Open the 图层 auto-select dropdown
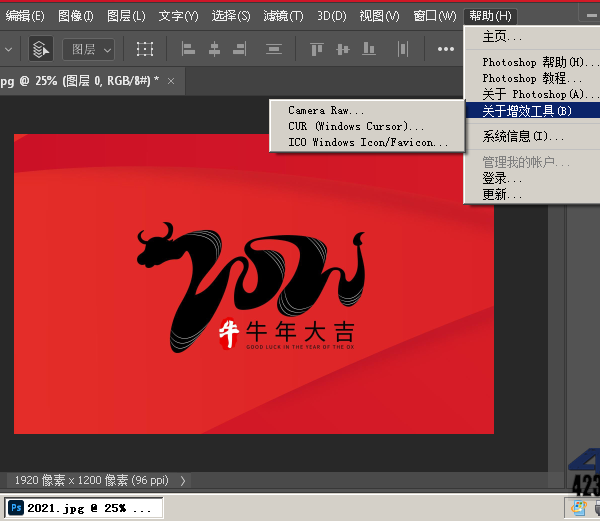This screenshot has height=521, width=600. tap(89, 49)
